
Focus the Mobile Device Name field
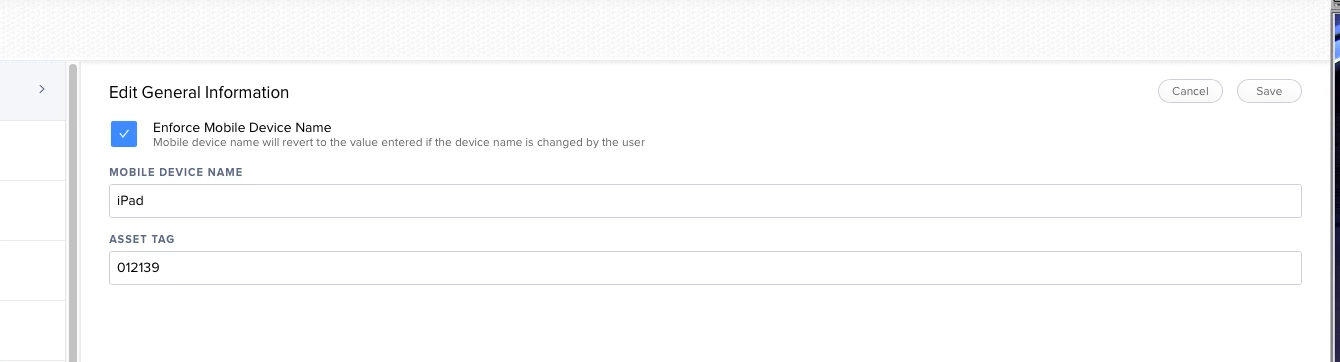pos(705,201)
